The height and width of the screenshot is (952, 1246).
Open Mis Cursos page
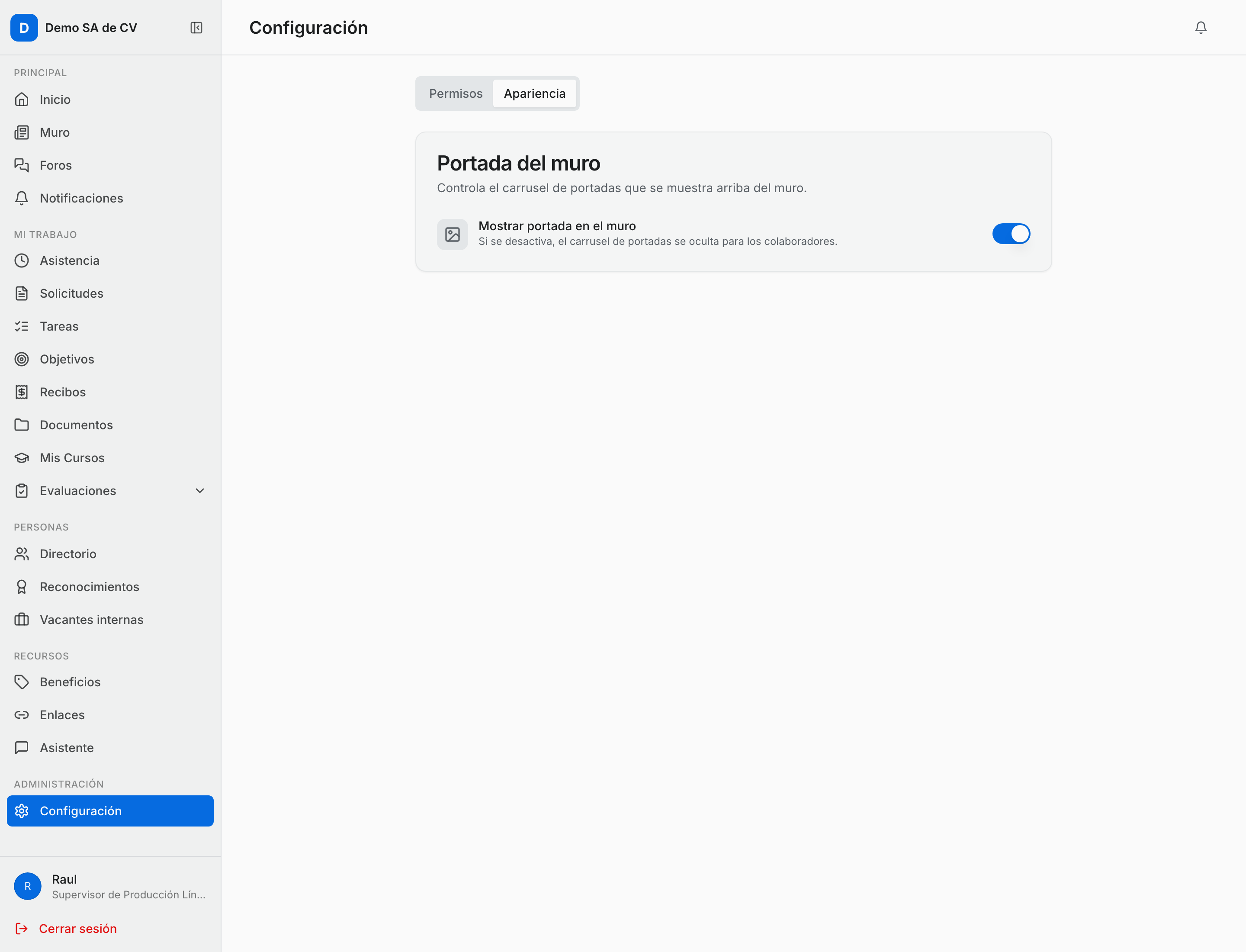(x=110, y=458)
